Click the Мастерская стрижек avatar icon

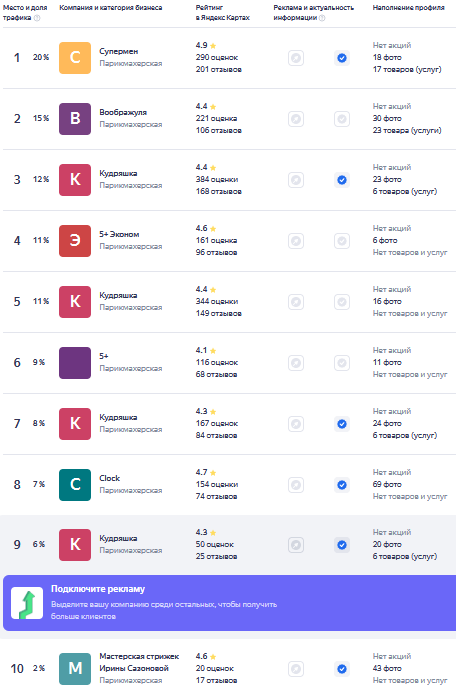[75, 669]
